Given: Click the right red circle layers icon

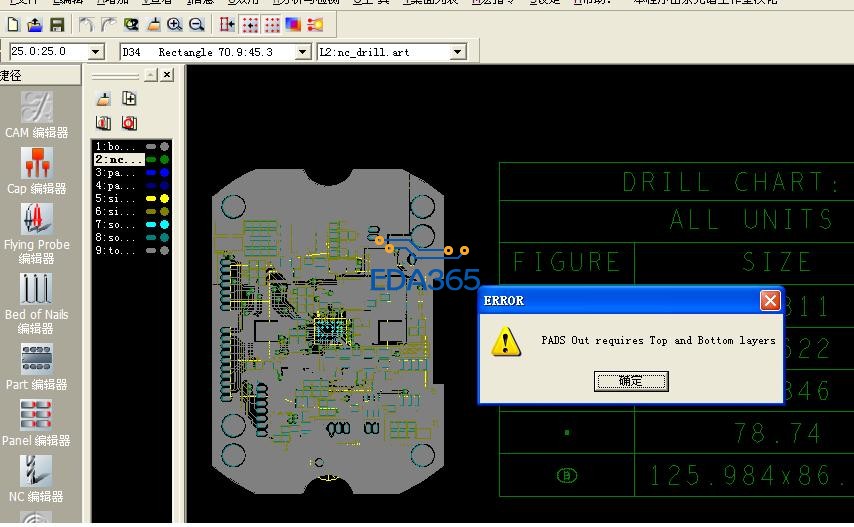Looking at the screenshot, I should (129, 122).
